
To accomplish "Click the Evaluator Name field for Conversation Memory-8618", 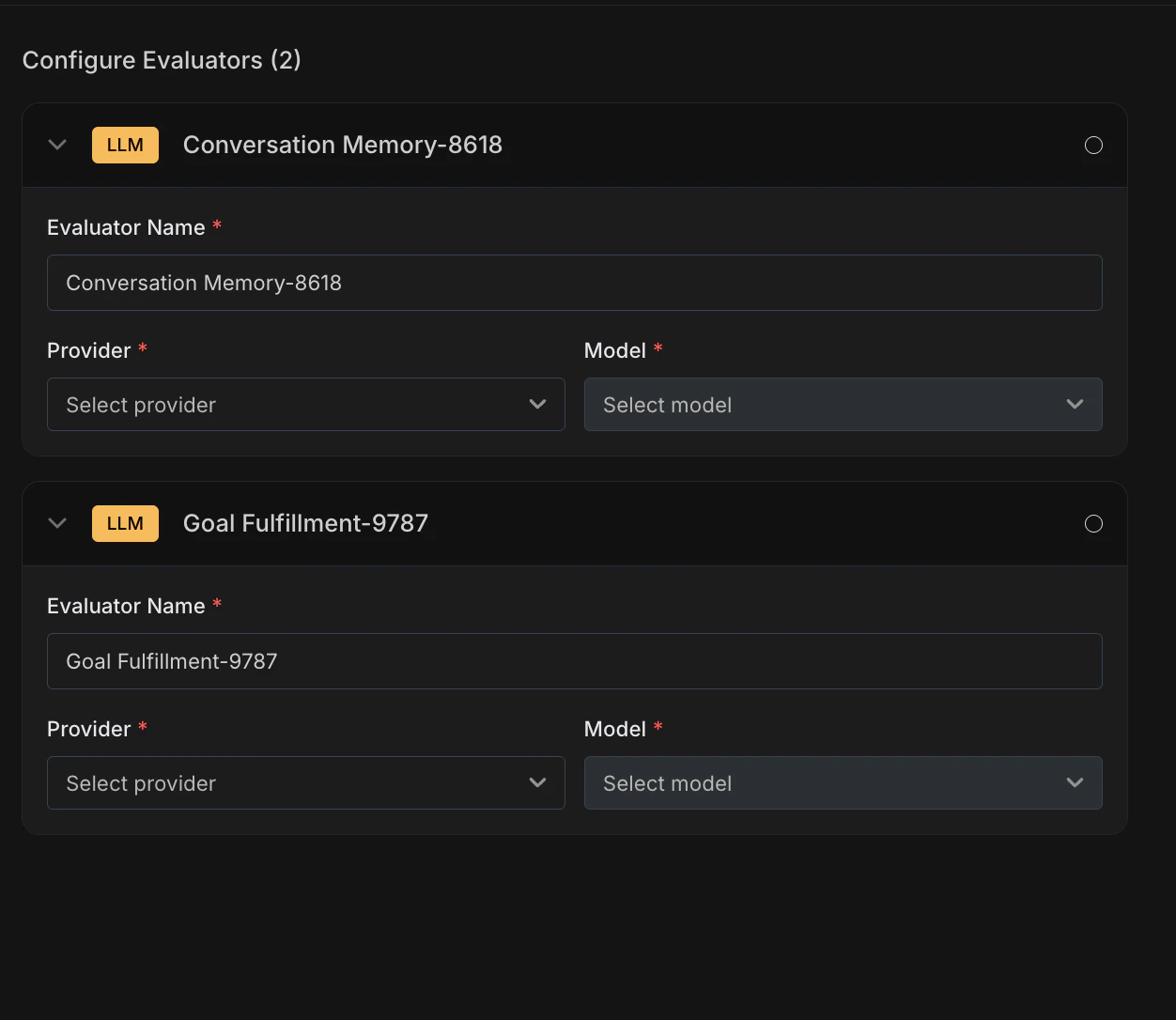I will tap(575, 282).
